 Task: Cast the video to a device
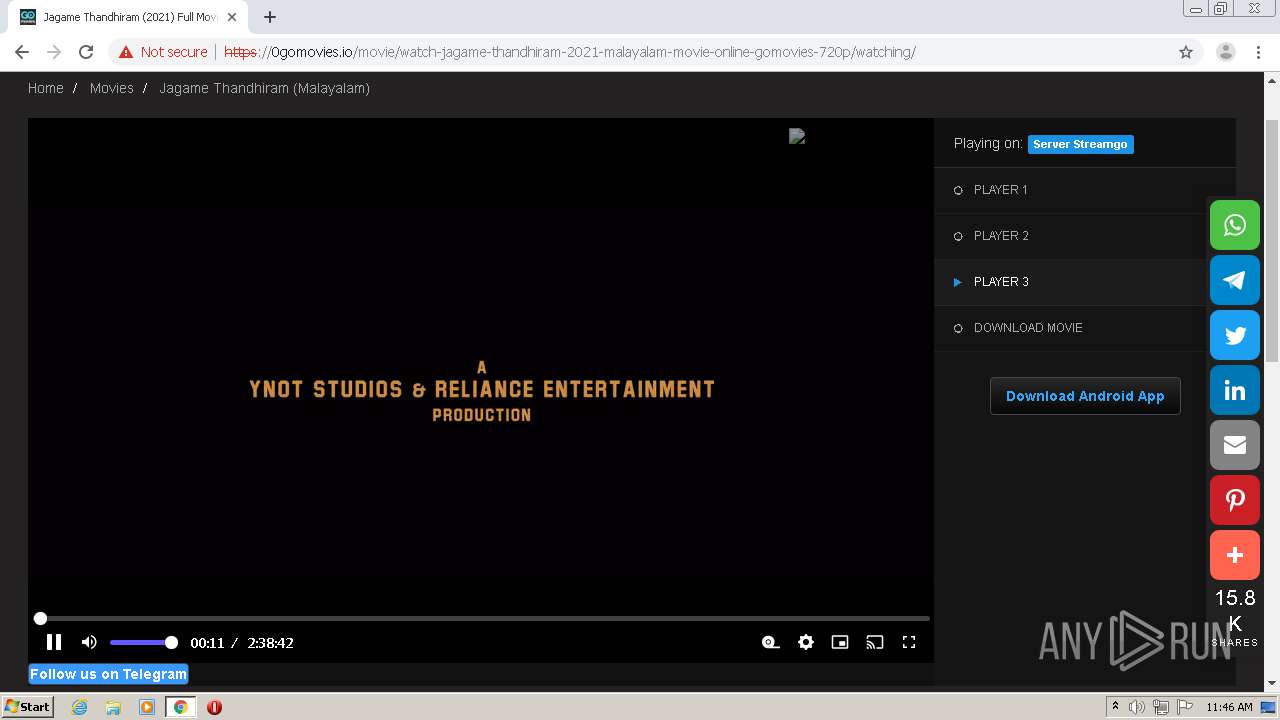click(x=875, y=642)
